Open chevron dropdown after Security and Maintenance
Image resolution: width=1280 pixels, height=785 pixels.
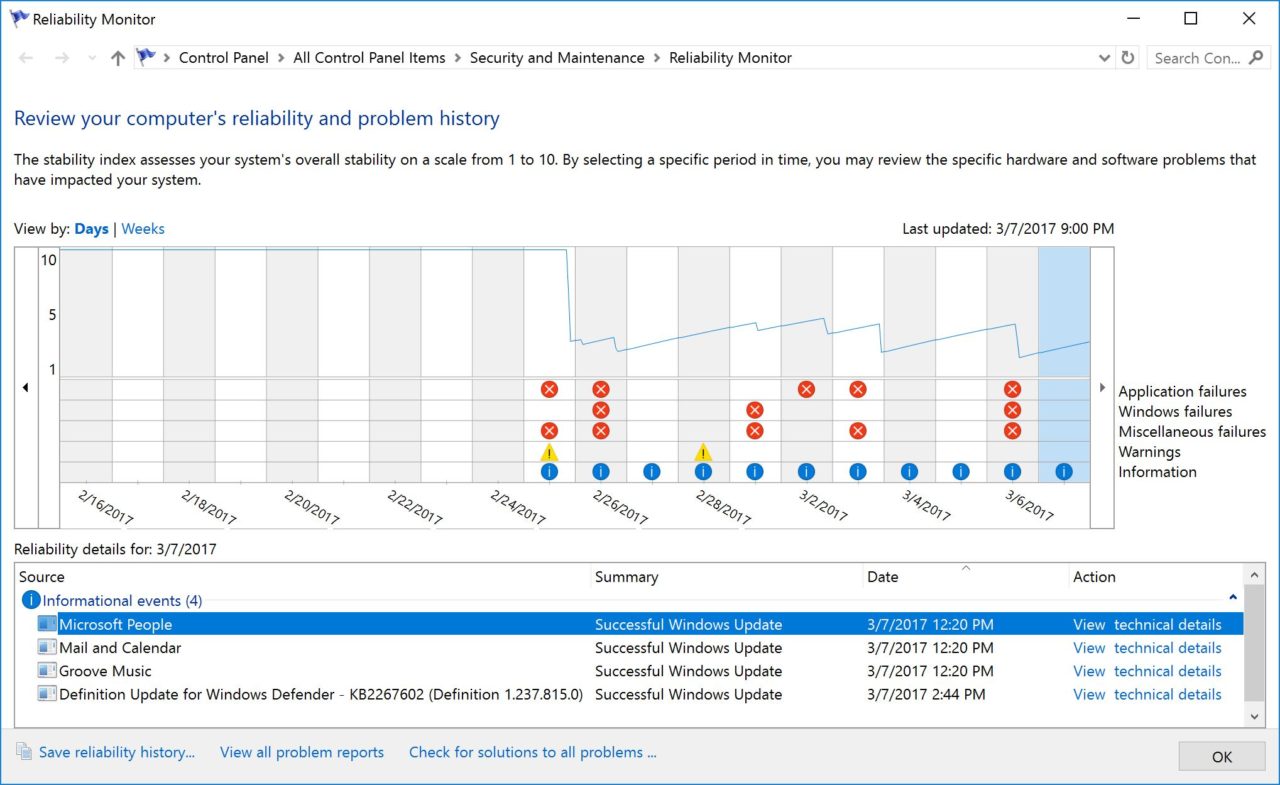657,58
